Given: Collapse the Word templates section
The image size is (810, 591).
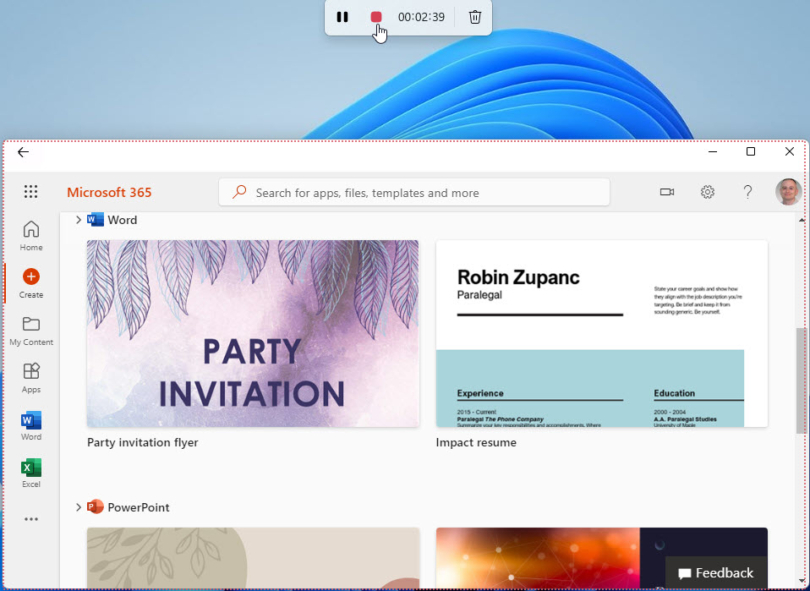Looking at the screenshot, I should [x=79, y=219].
